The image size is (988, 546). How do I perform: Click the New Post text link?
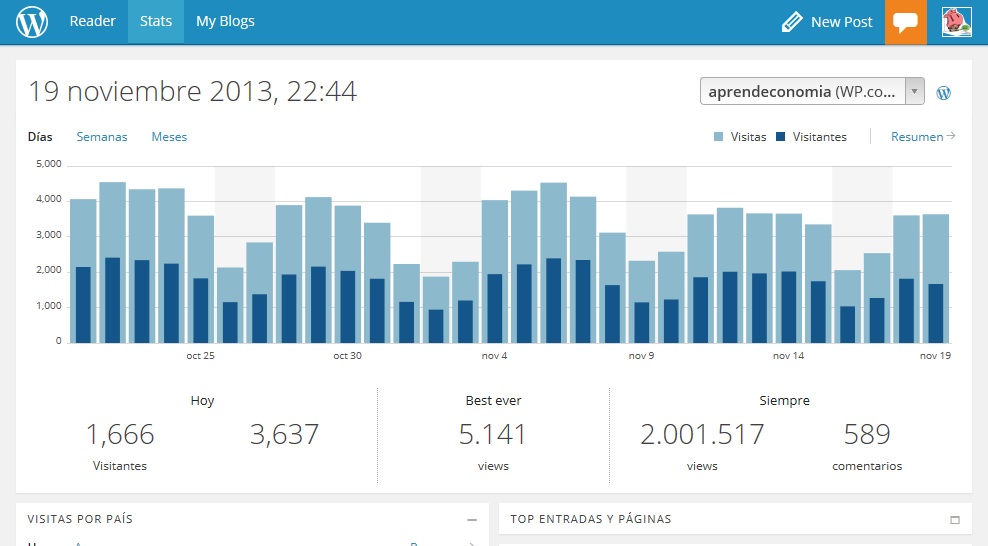841,22
